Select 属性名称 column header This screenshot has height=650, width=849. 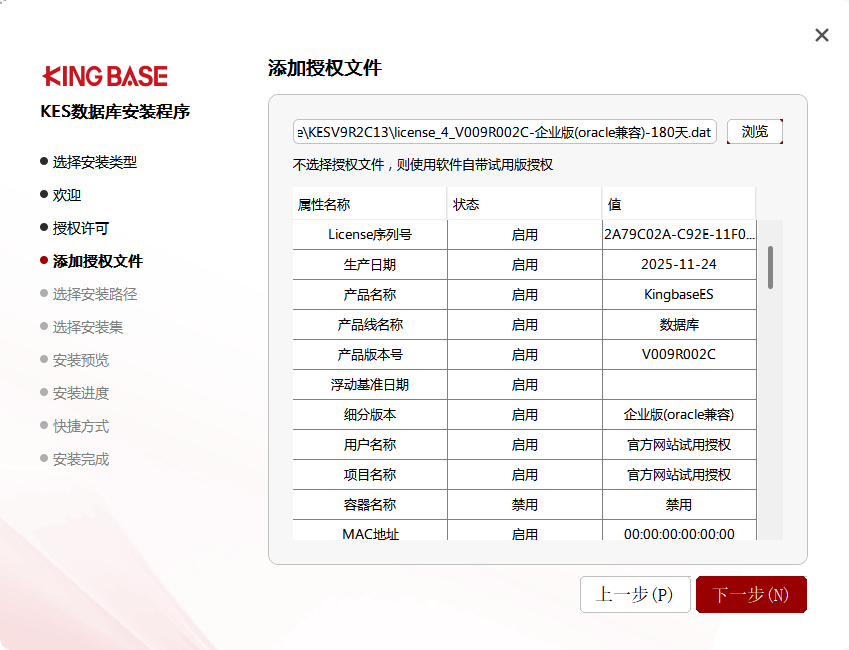[x=369, y=204]
